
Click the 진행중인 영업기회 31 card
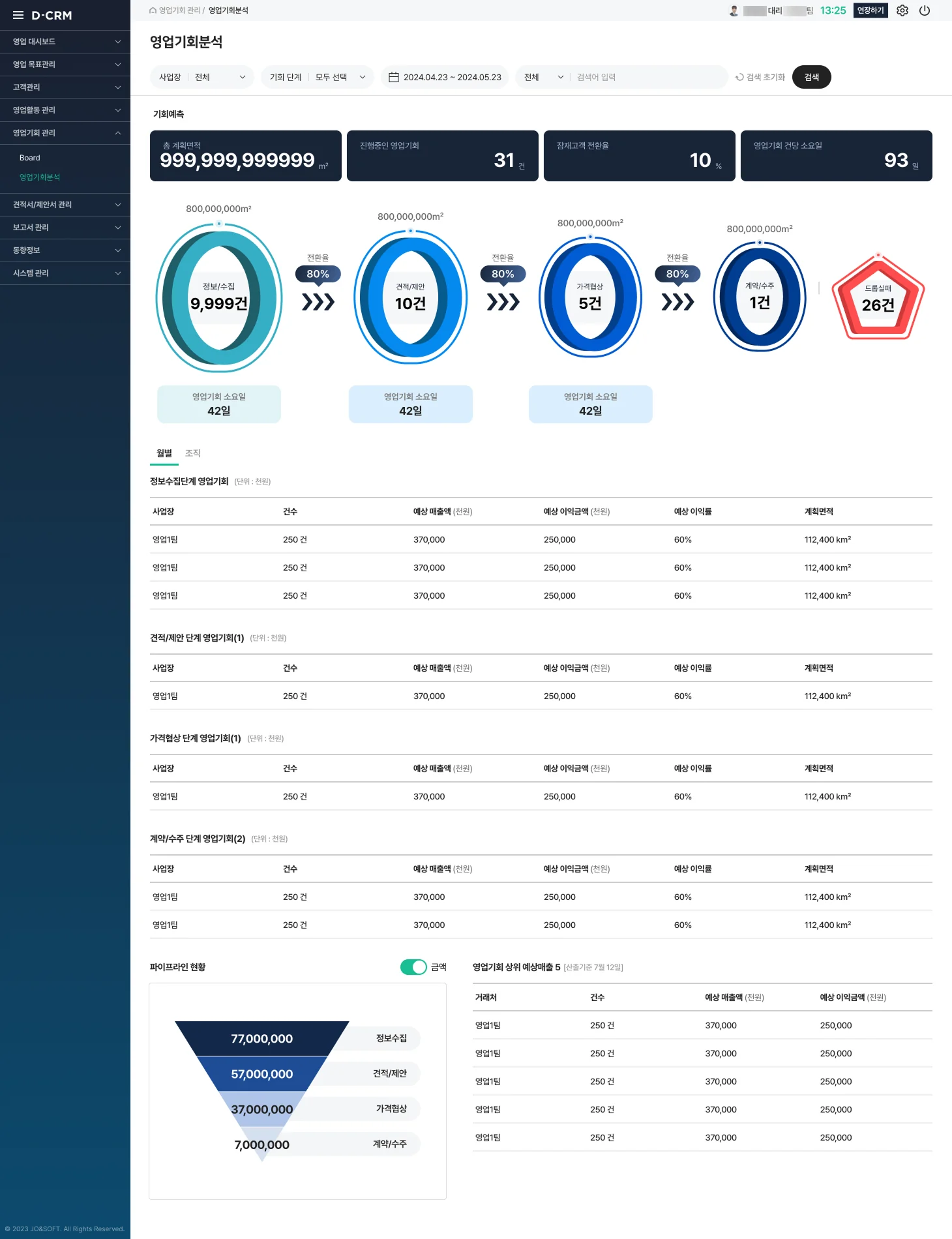click(x=443, y=156)
